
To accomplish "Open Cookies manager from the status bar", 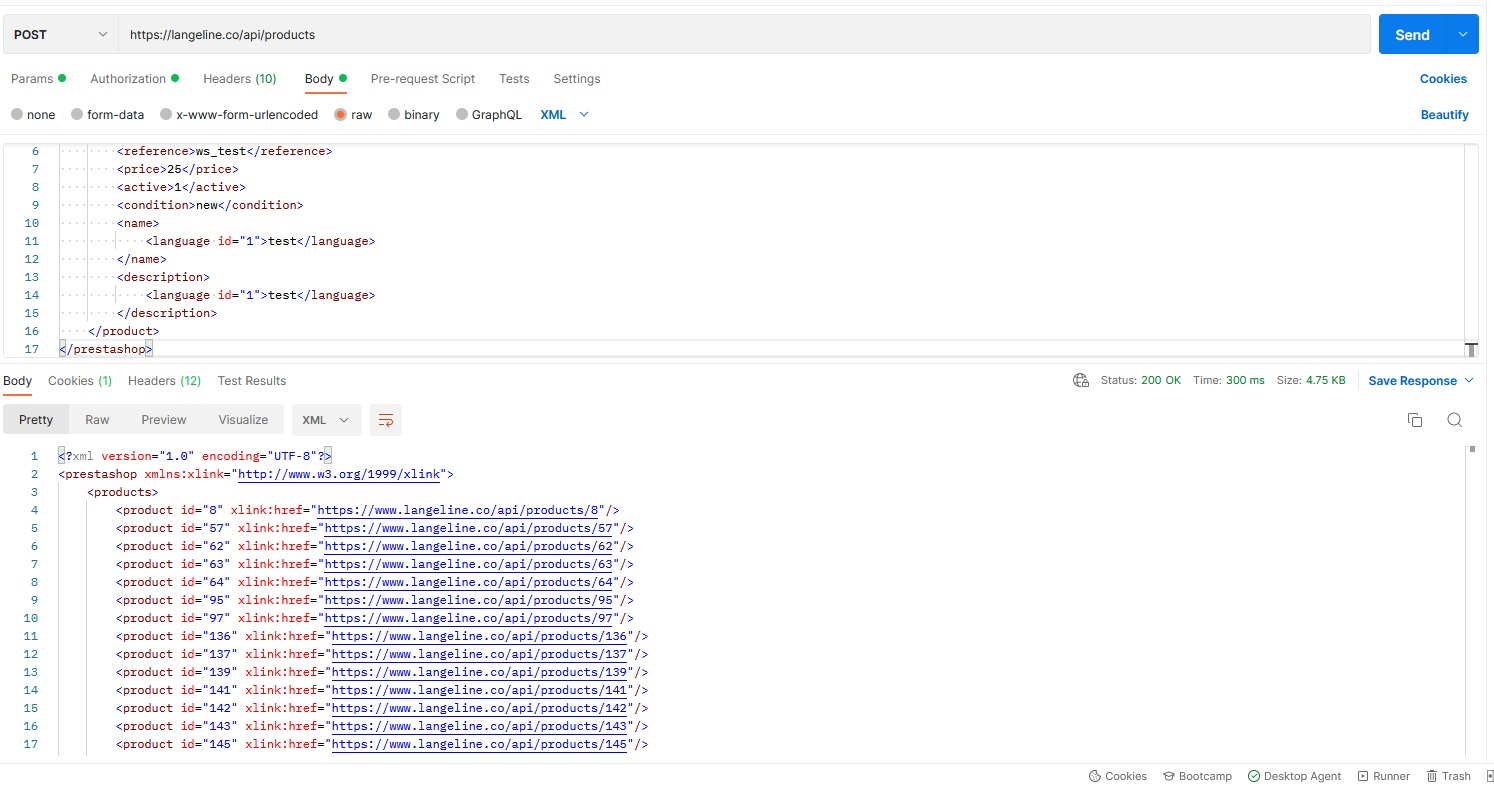I will 1117,776.
